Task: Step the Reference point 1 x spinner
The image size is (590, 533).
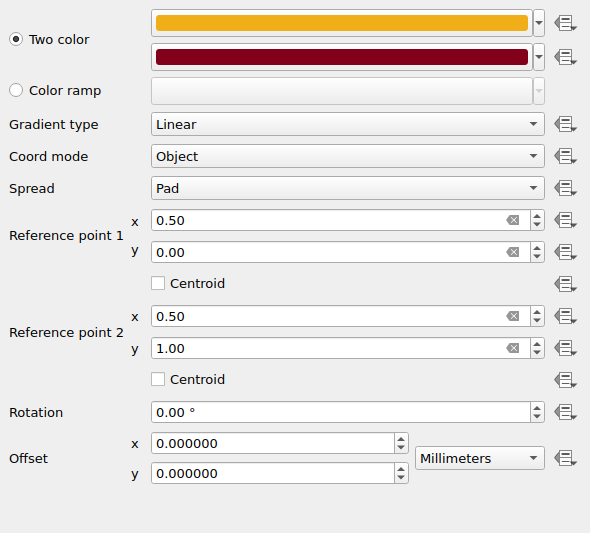Action: (x=537, y=220)
